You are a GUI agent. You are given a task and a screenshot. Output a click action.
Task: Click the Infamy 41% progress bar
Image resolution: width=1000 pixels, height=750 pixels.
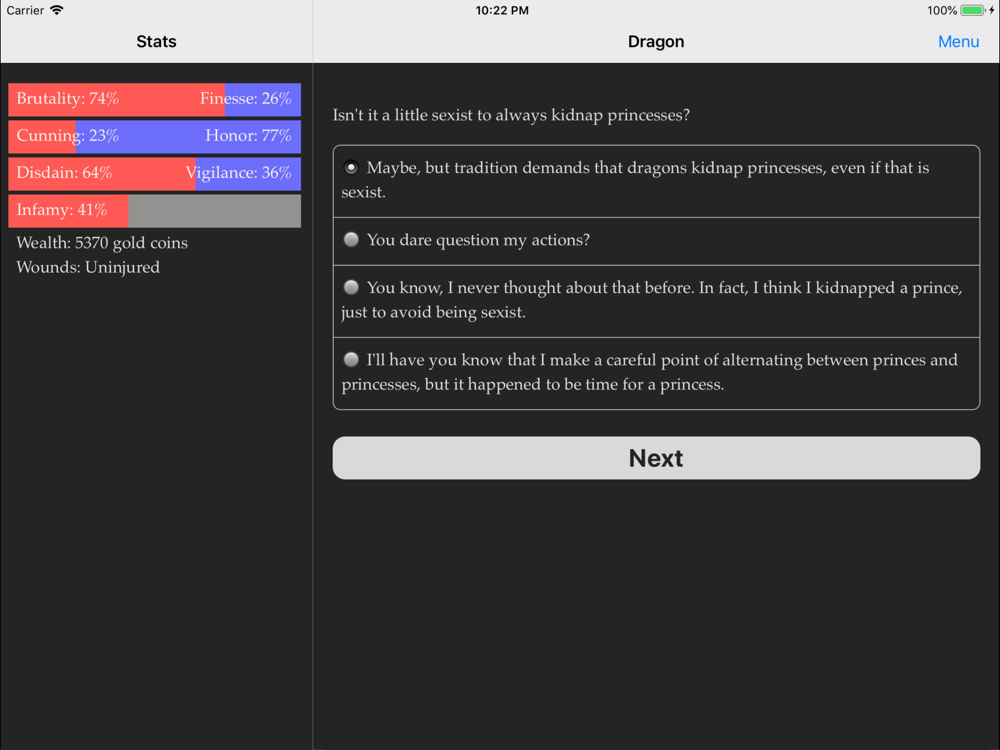pos(154,210)
